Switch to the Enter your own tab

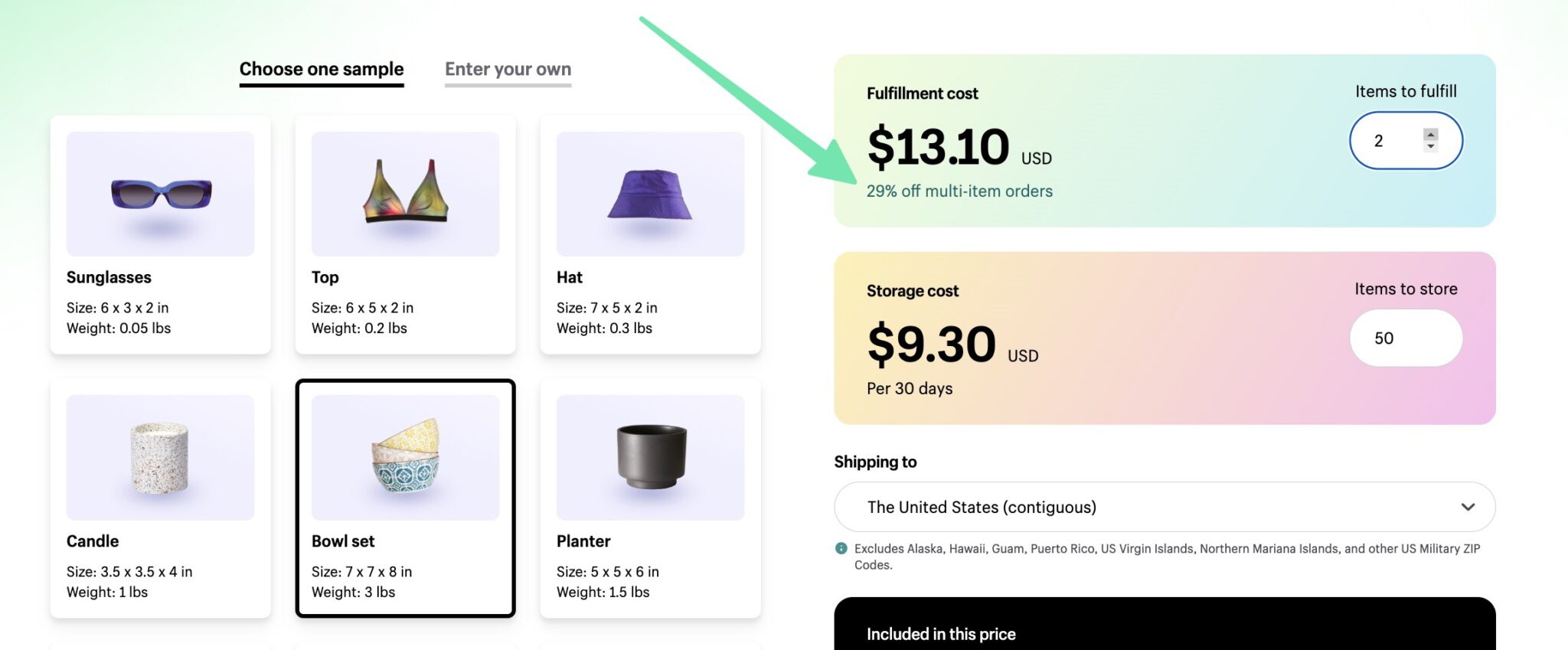click(508, 69)
